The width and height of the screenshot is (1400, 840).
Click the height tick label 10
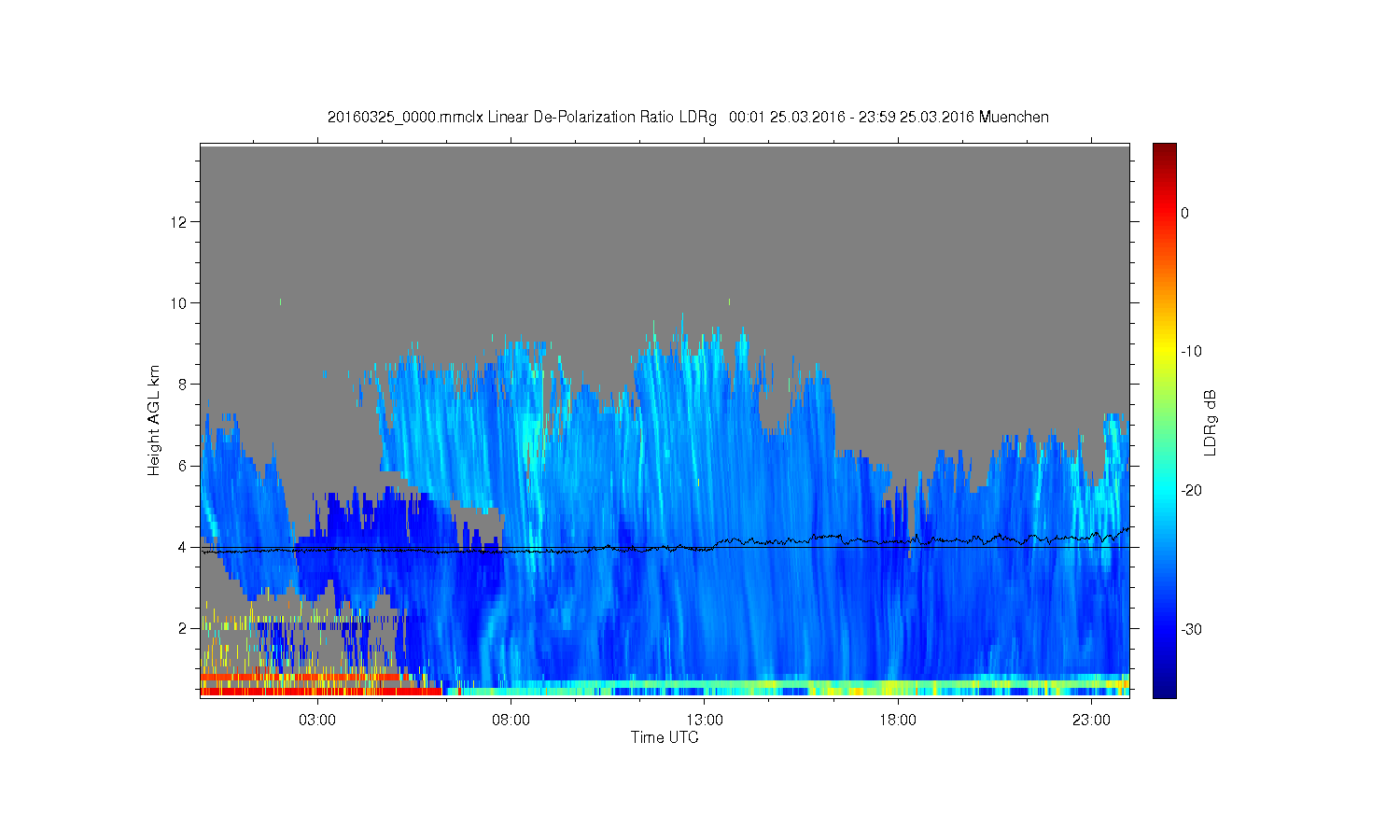(x=179, y=302)
